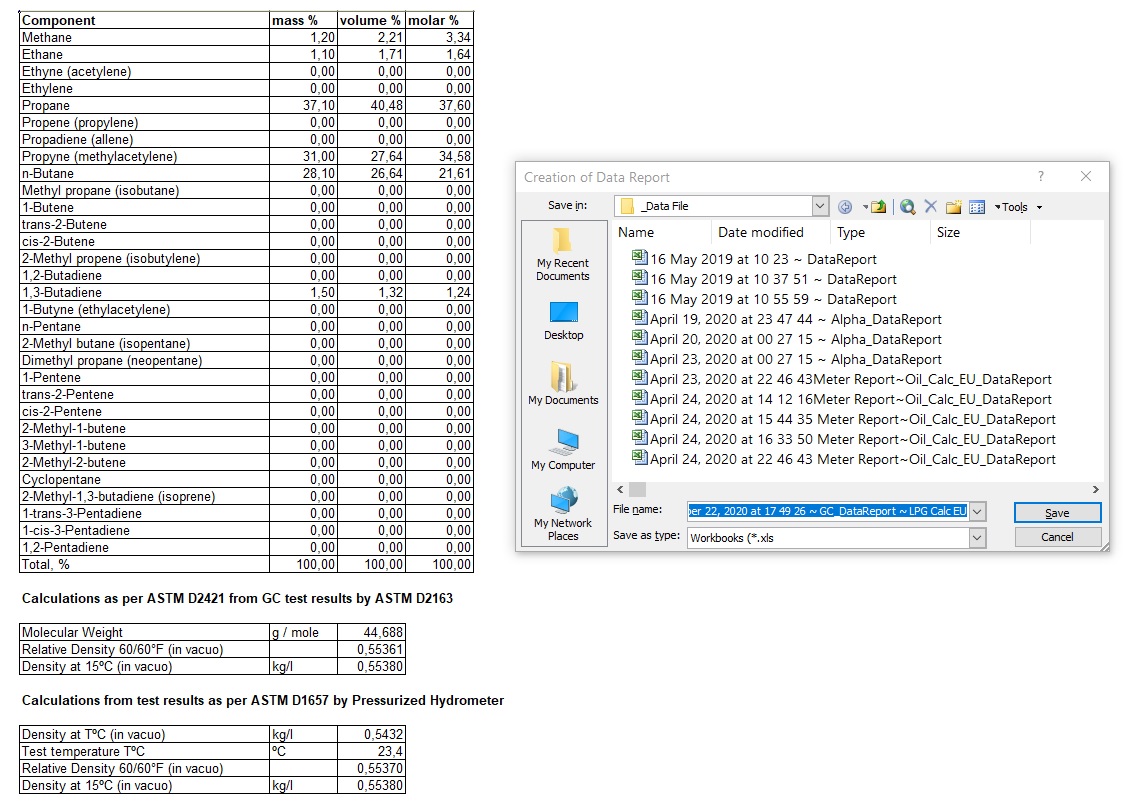Image resolution: width=1133 pixels, height=811 pixels.
Task: Click the file list scrollbar thumb
Action: [x=637, y=489]
